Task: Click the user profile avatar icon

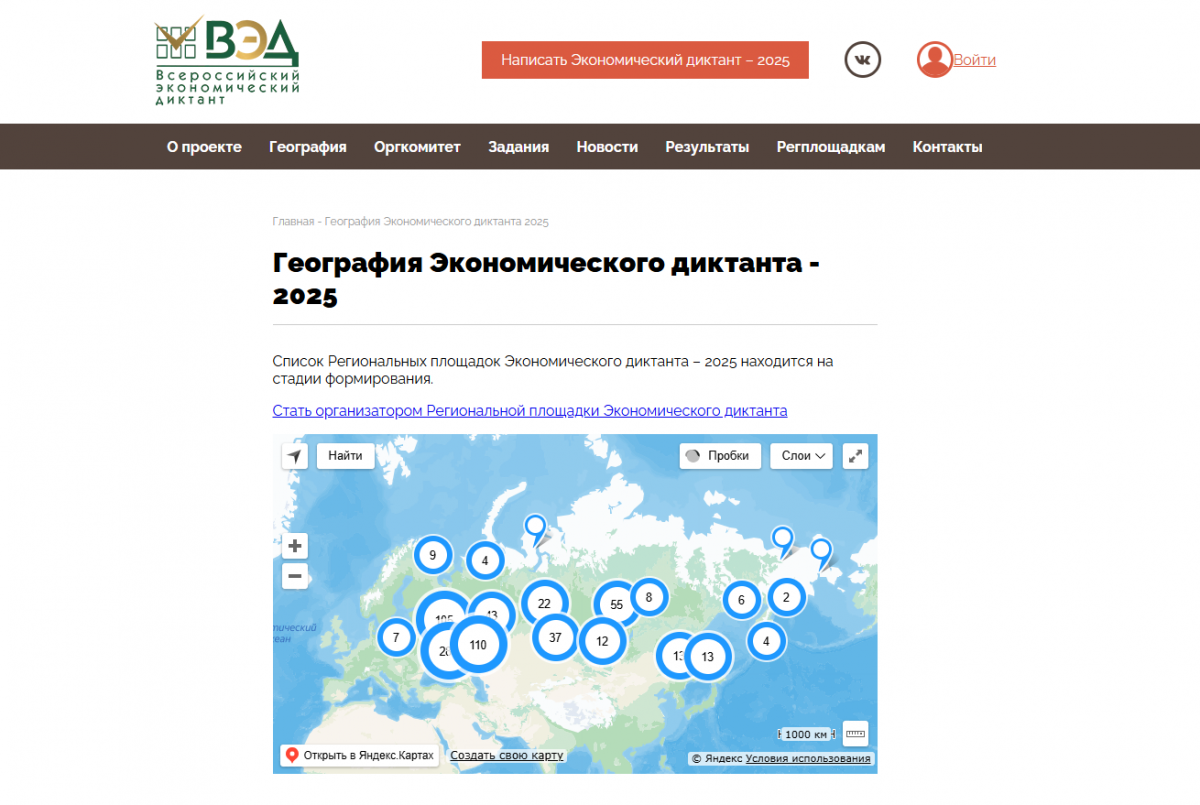Action: tap(934, 60)
